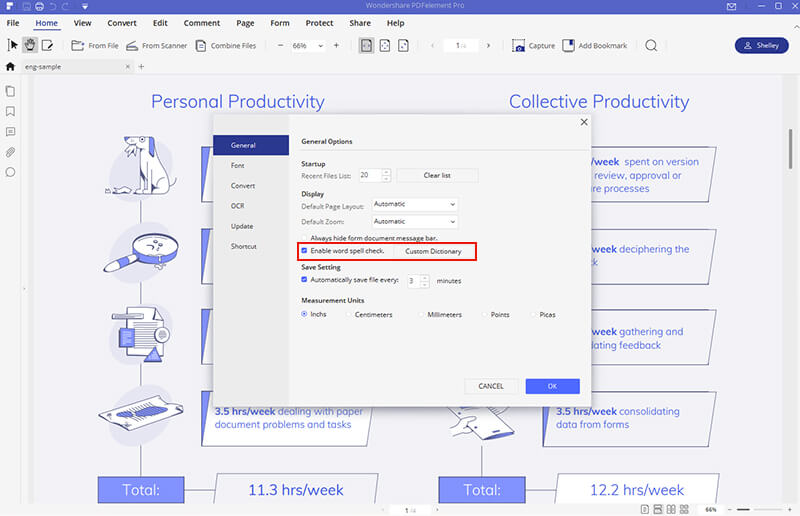Screen dimensions: 800x516
Task: Open the Search magnifier tool
Action: 651,45
